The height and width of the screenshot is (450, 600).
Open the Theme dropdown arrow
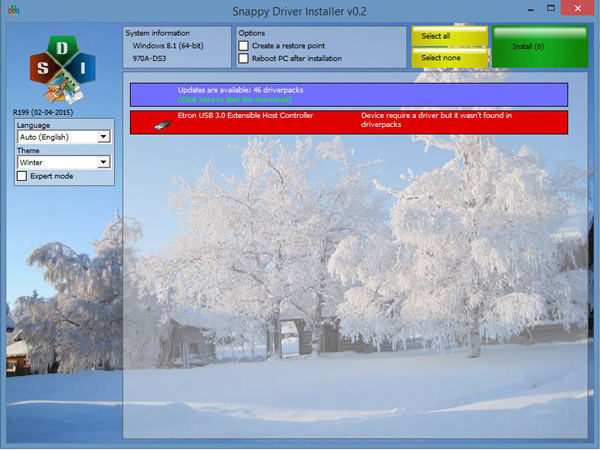[103, 162]
